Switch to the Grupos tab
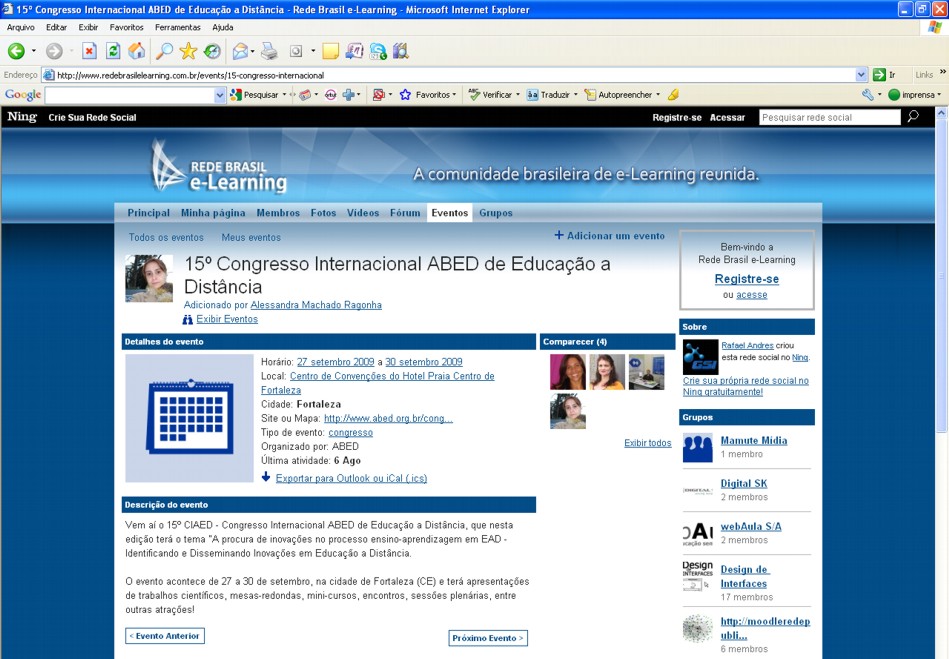 click(x=496, y=213)
